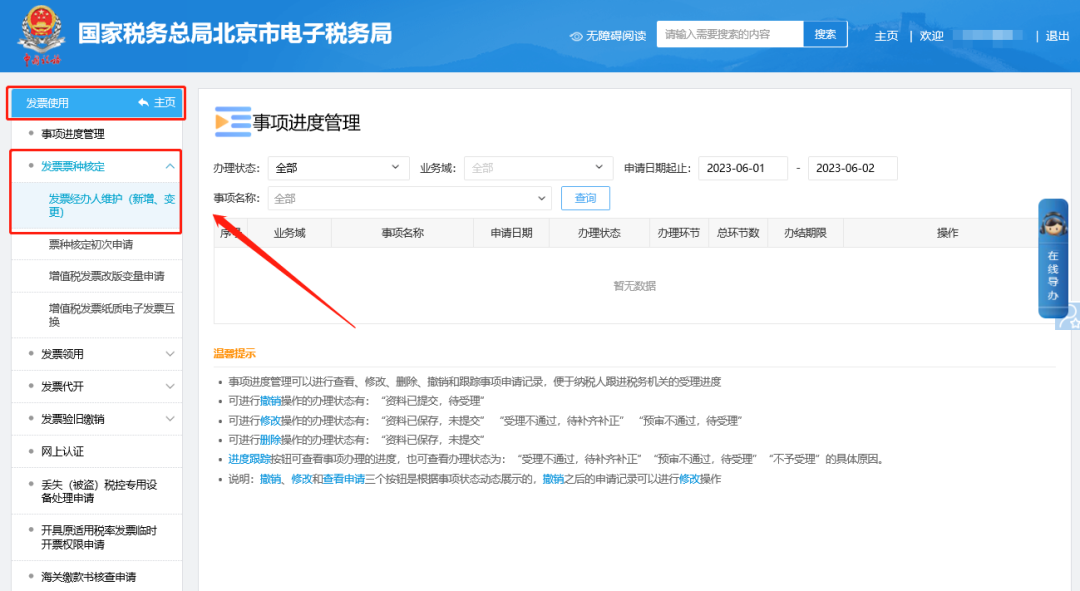The image size is (1080, 591).
Task: Click the 办结期限 column header
Action: 804,233
